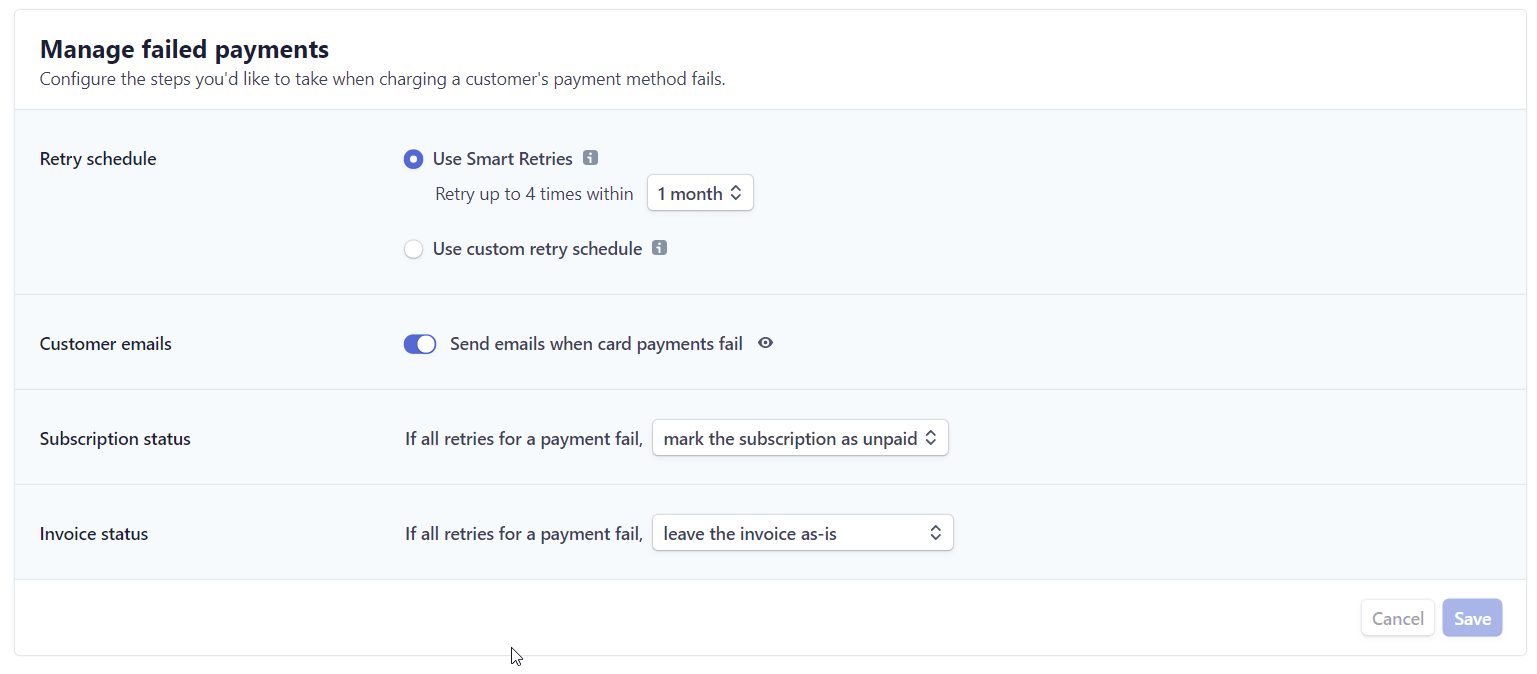The image size is (1537, 674).
Task: Click the Retry schedule section label
Action: [x=97, y=158]
